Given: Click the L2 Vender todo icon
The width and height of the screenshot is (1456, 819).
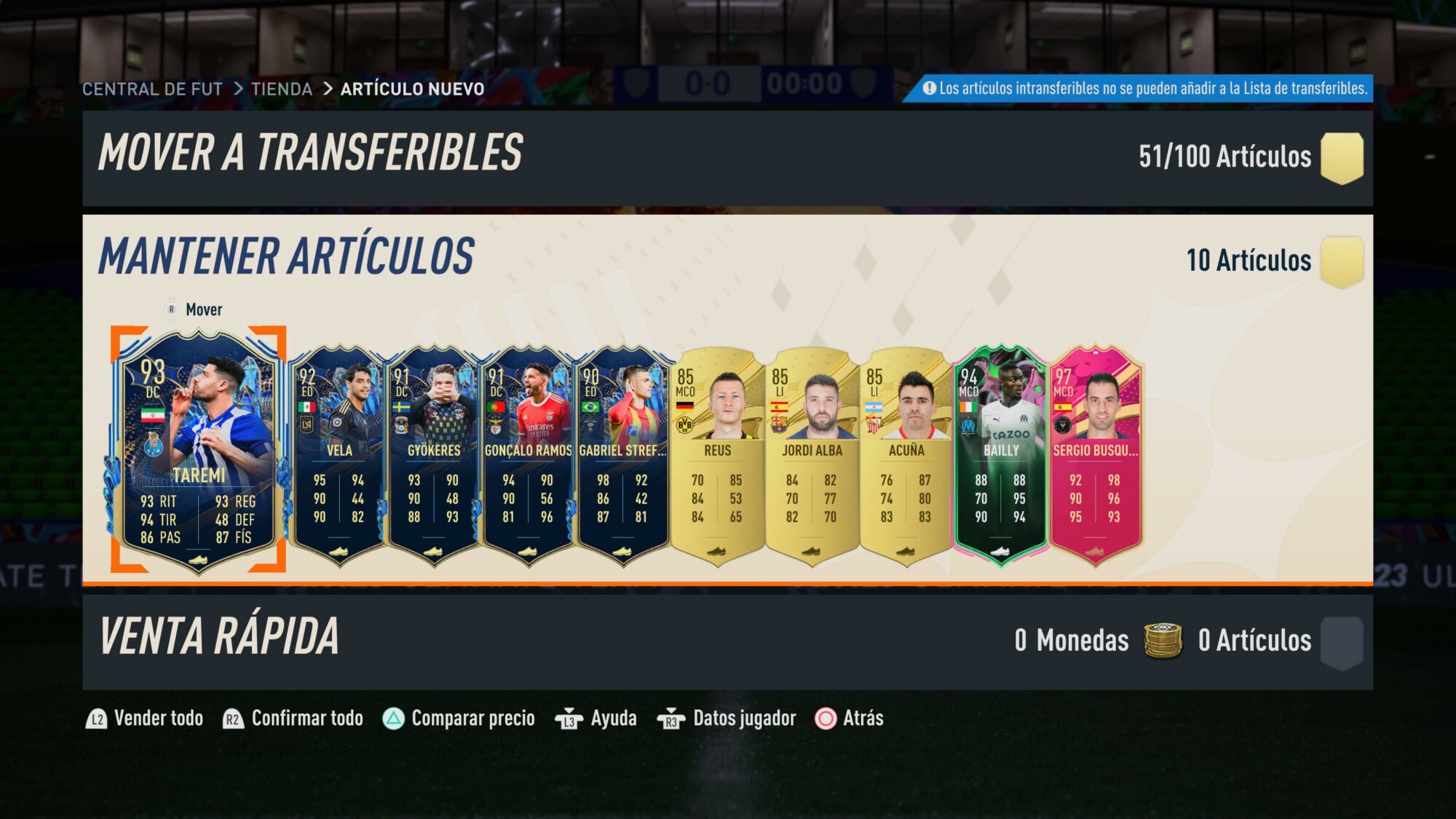Looking at the screenshot, I should point(96,719).
